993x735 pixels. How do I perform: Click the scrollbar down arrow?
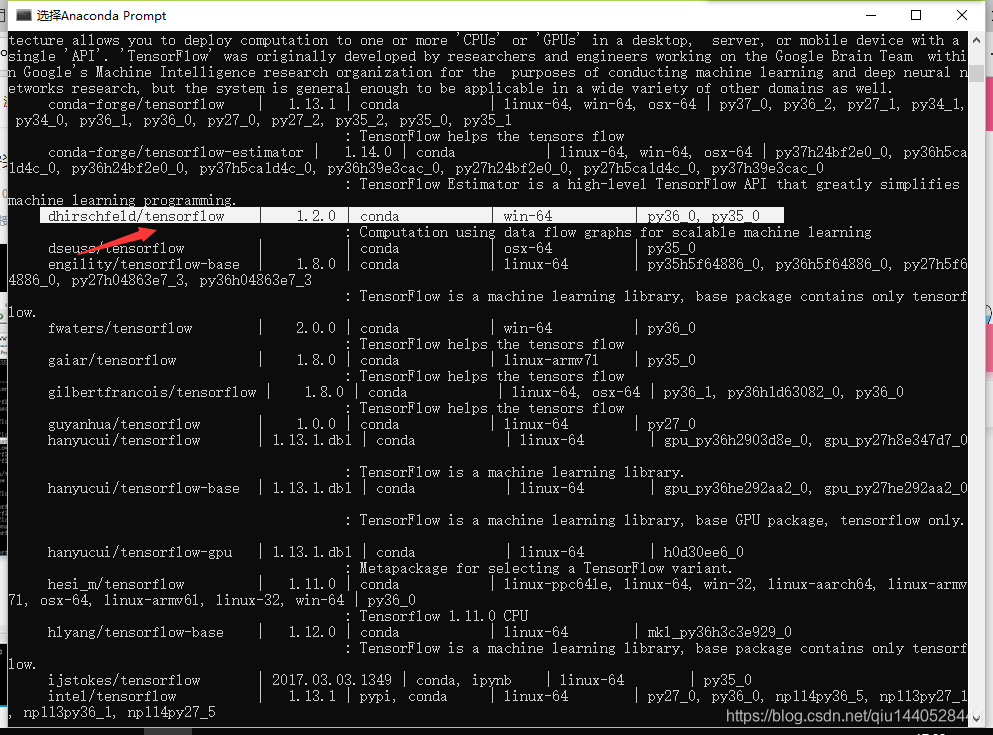pyautogui.click(x=976, y=718)
